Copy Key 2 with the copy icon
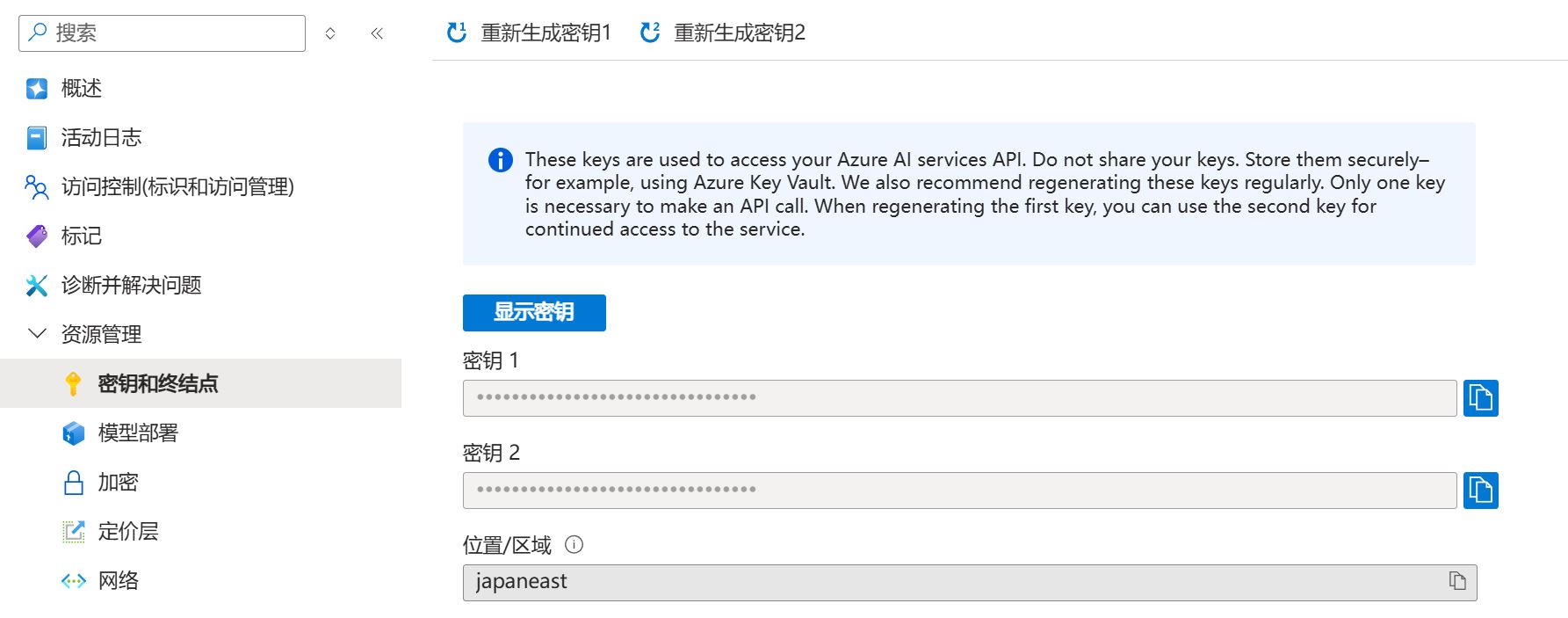The width and height of the screenshot is (1568, 618). pyautogui.click(x=1480, y=491)
